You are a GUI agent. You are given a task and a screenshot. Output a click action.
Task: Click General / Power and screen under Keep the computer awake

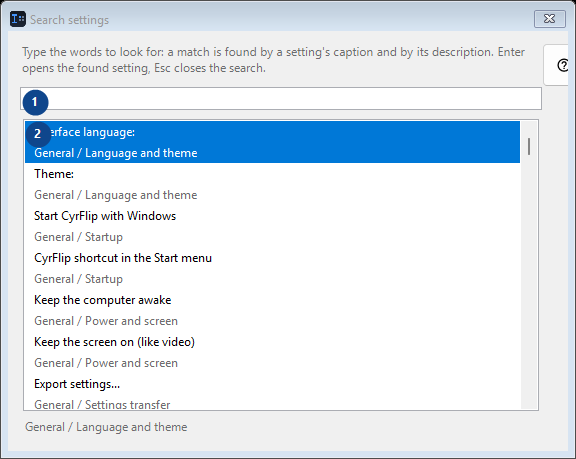pos(106,321)
